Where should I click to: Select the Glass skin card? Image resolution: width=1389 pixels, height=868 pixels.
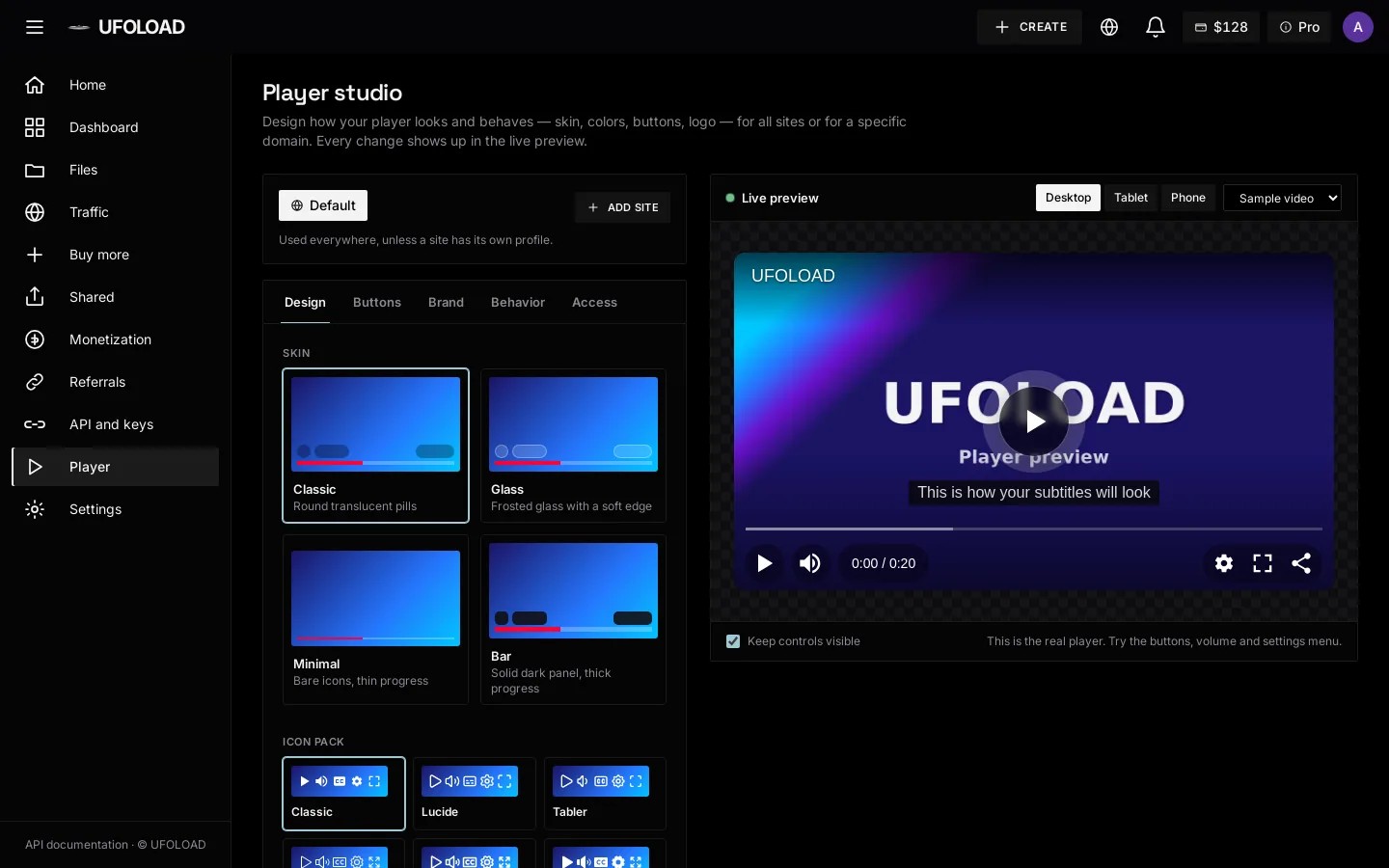573,446
